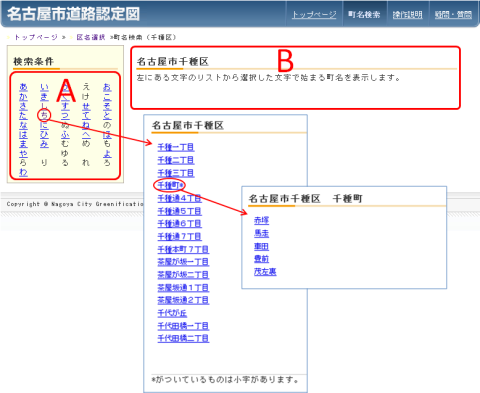This screenshot has width=480, height=393.
Task: Open the 千種通7丁目 link
Action: [x=179, y=236]
